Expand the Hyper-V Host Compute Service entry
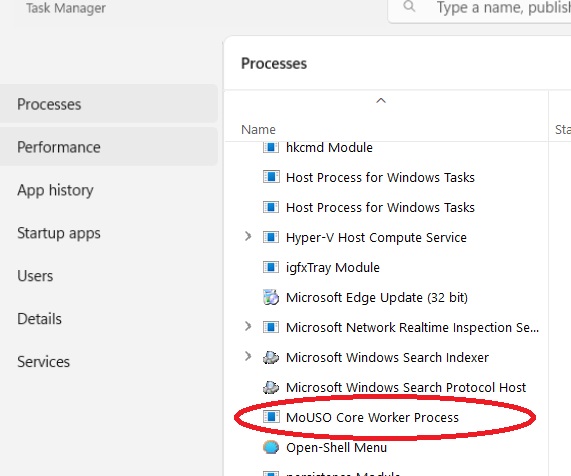Viewport: 571px width, 476px height. tap(248, 237)
